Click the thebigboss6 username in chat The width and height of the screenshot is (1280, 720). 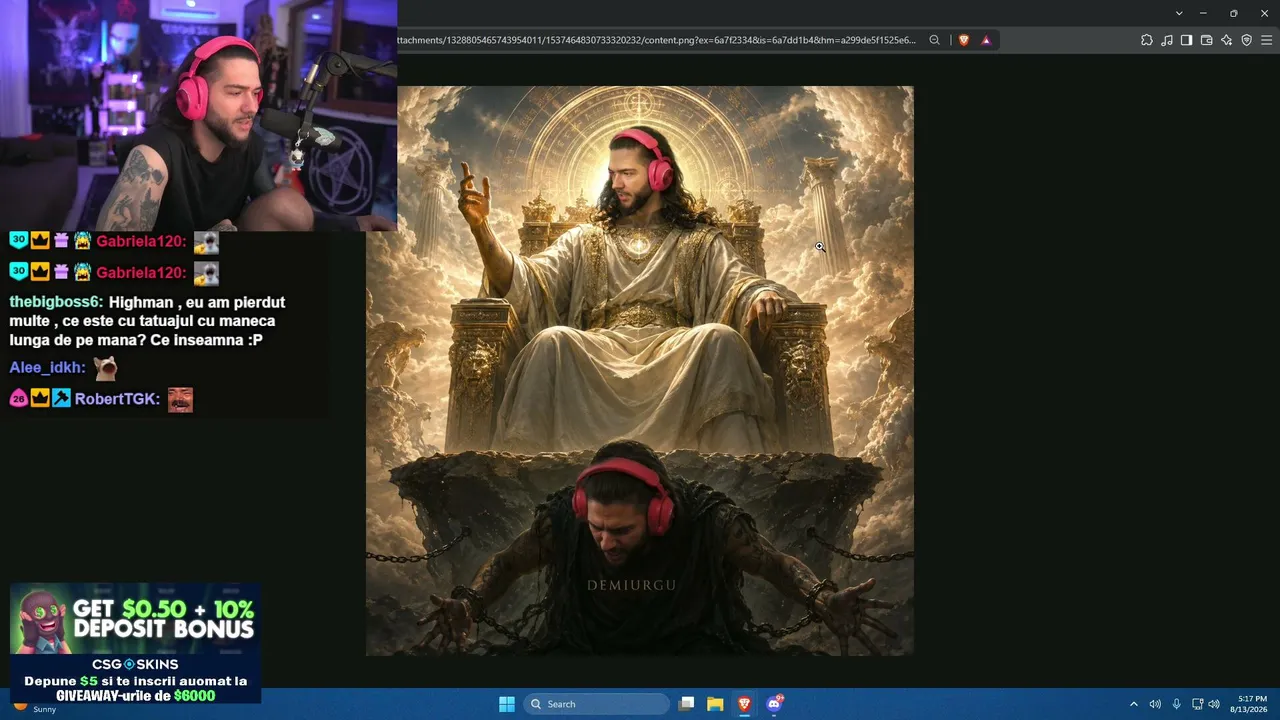click(54, 302)
